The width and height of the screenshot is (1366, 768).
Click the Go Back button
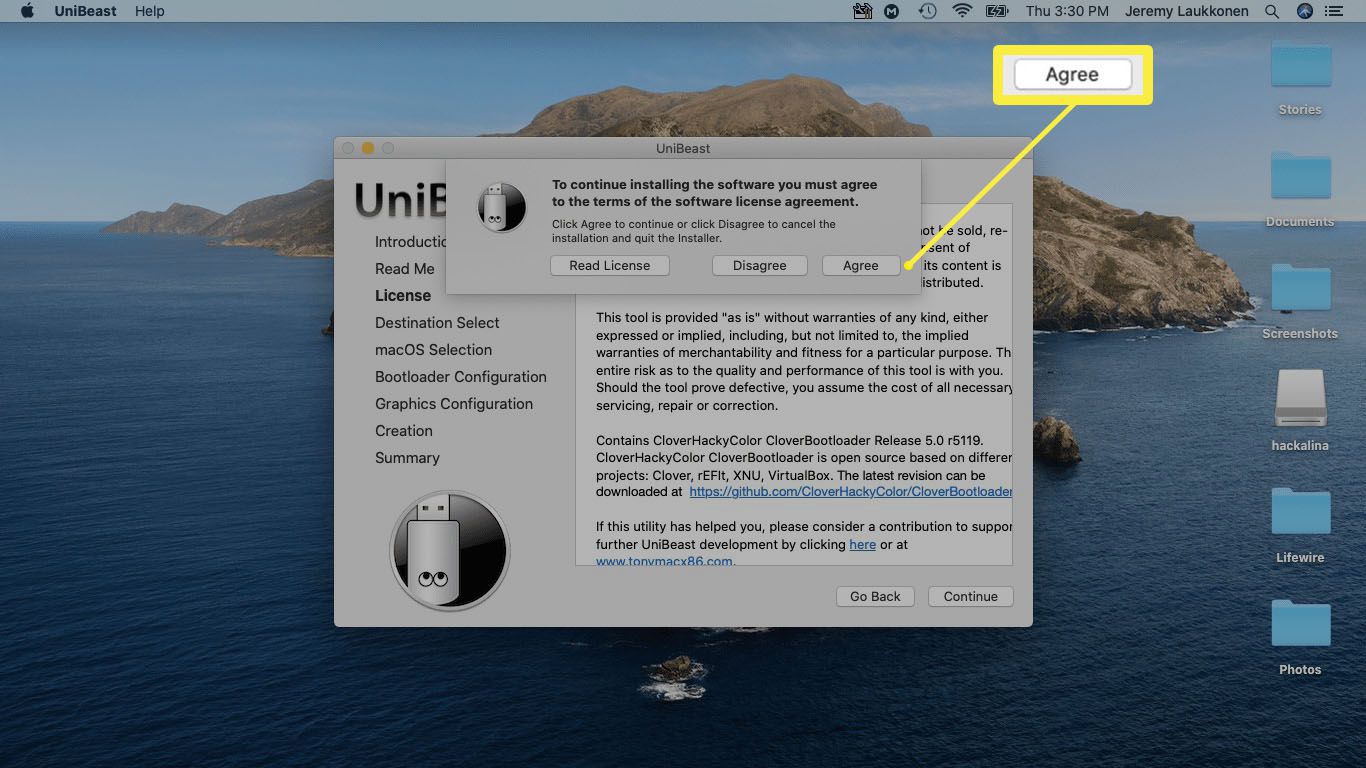[x=875, y=596]
